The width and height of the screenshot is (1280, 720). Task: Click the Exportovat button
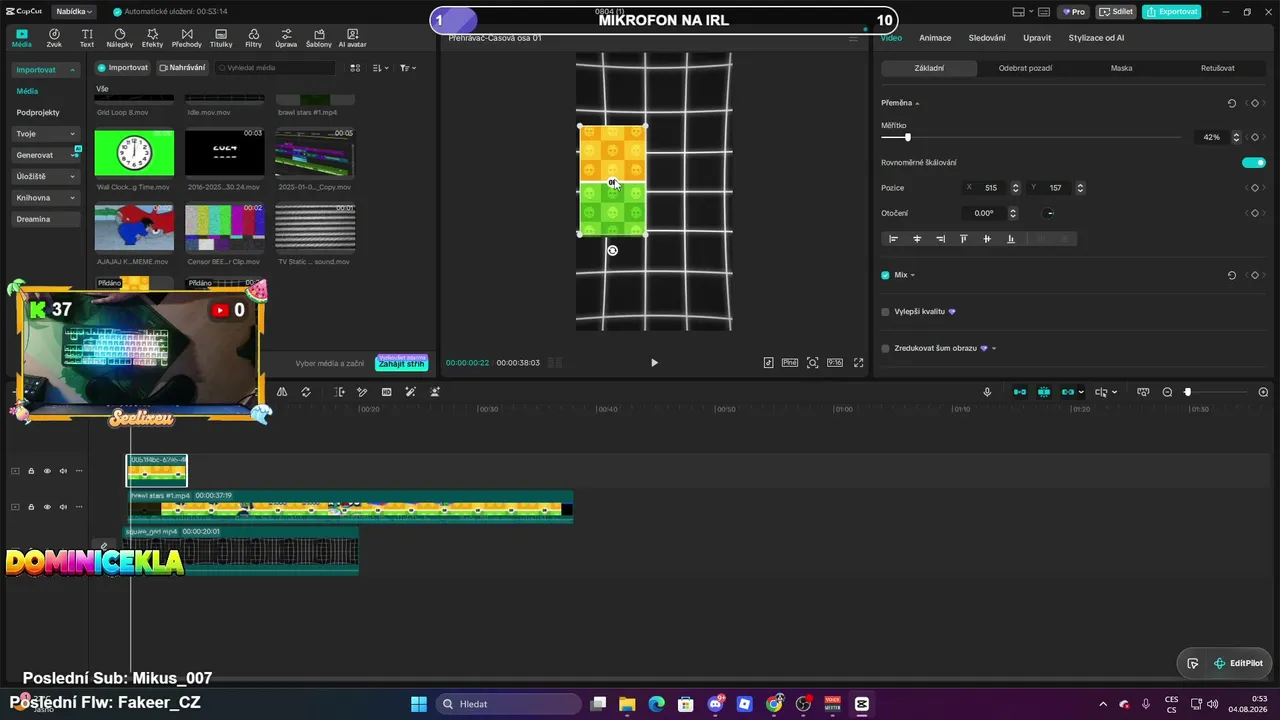[1172, 12]
